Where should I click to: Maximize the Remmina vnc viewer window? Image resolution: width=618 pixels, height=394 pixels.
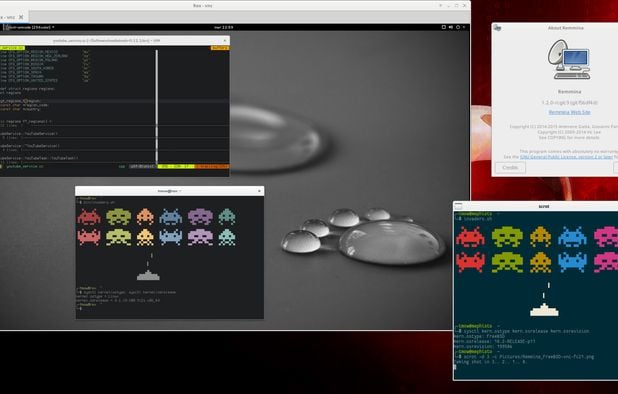click(x=456, y=6)
